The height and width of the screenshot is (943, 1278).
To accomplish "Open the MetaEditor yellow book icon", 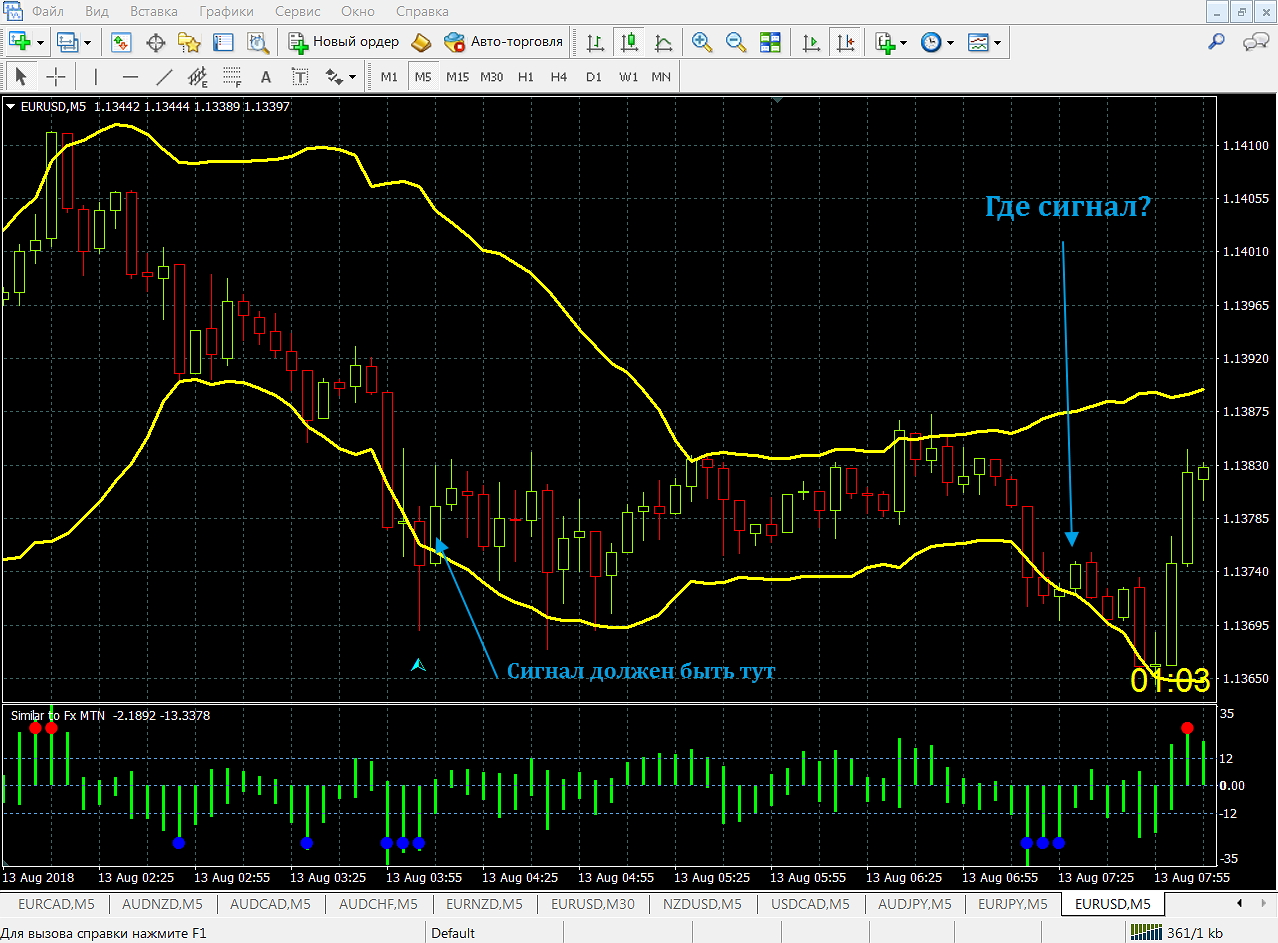I will (x=421, y=42).
